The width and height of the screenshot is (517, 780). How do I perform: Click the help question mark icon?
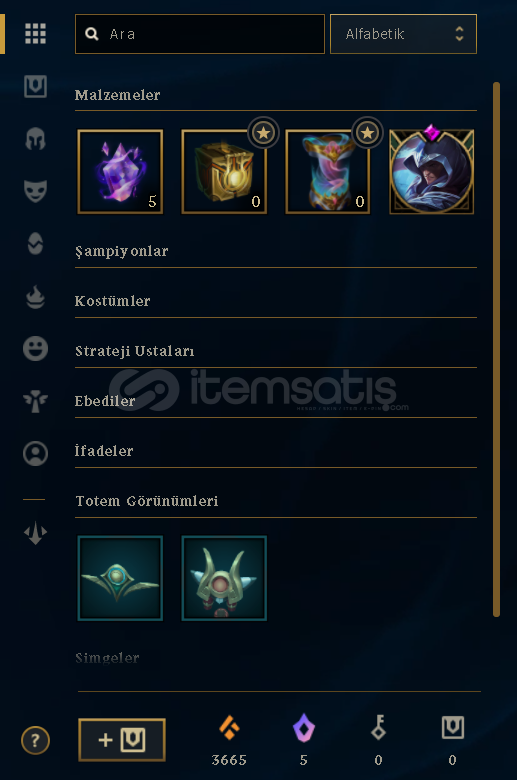pos(35,741)
